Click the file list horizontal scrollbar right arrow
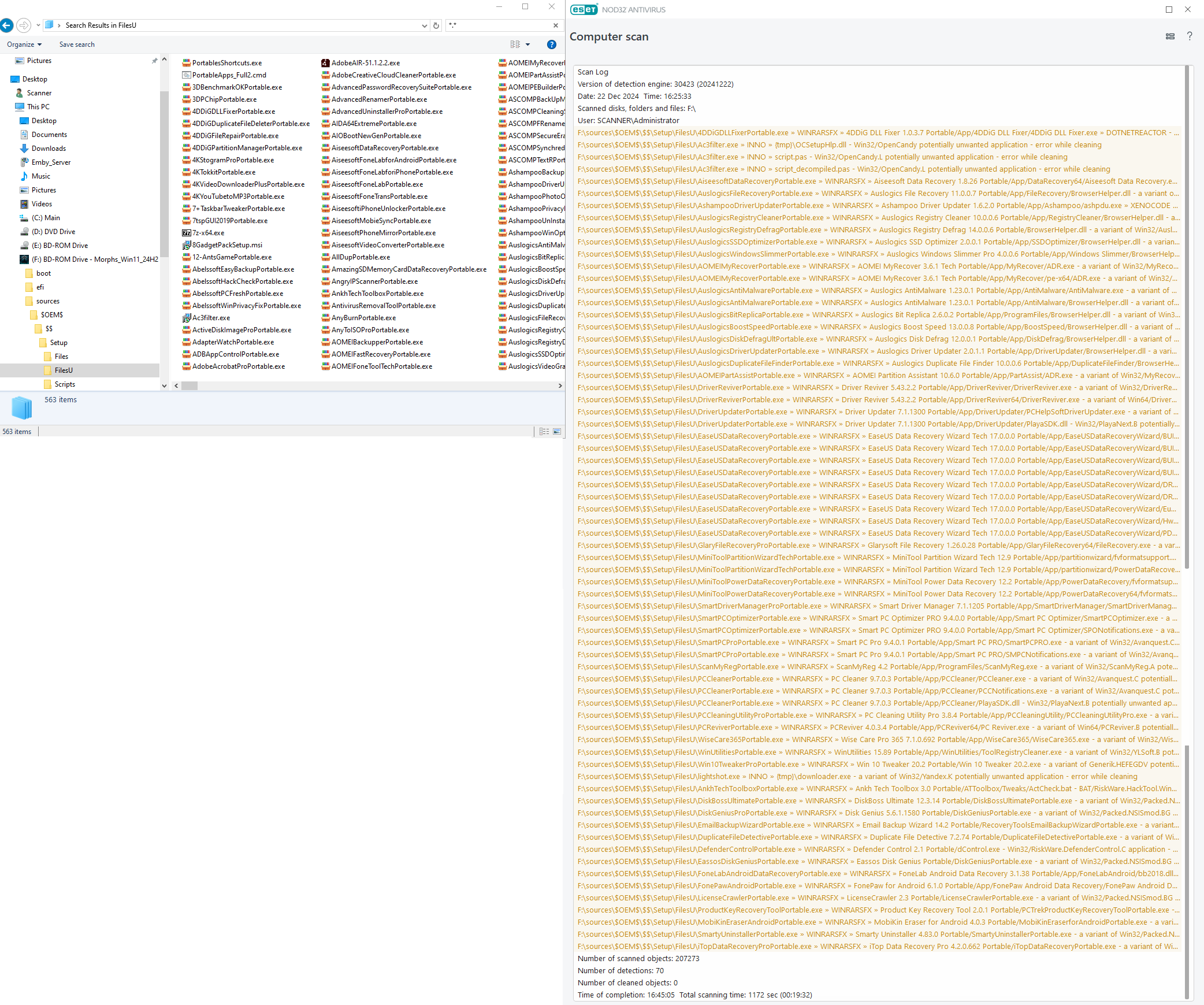This screenshot has width=1204, height=1005. click(x=560, y=385)
